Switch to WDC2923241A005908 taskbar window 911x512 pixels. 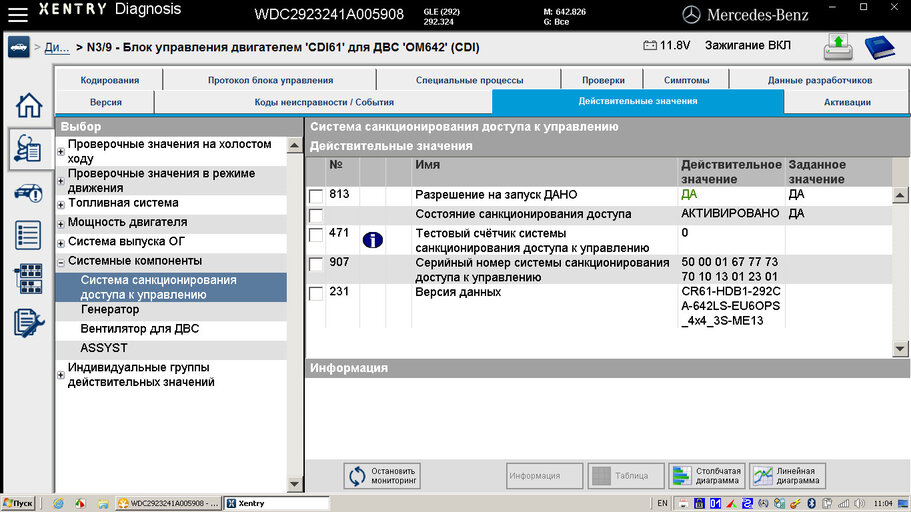click(168, 503)
